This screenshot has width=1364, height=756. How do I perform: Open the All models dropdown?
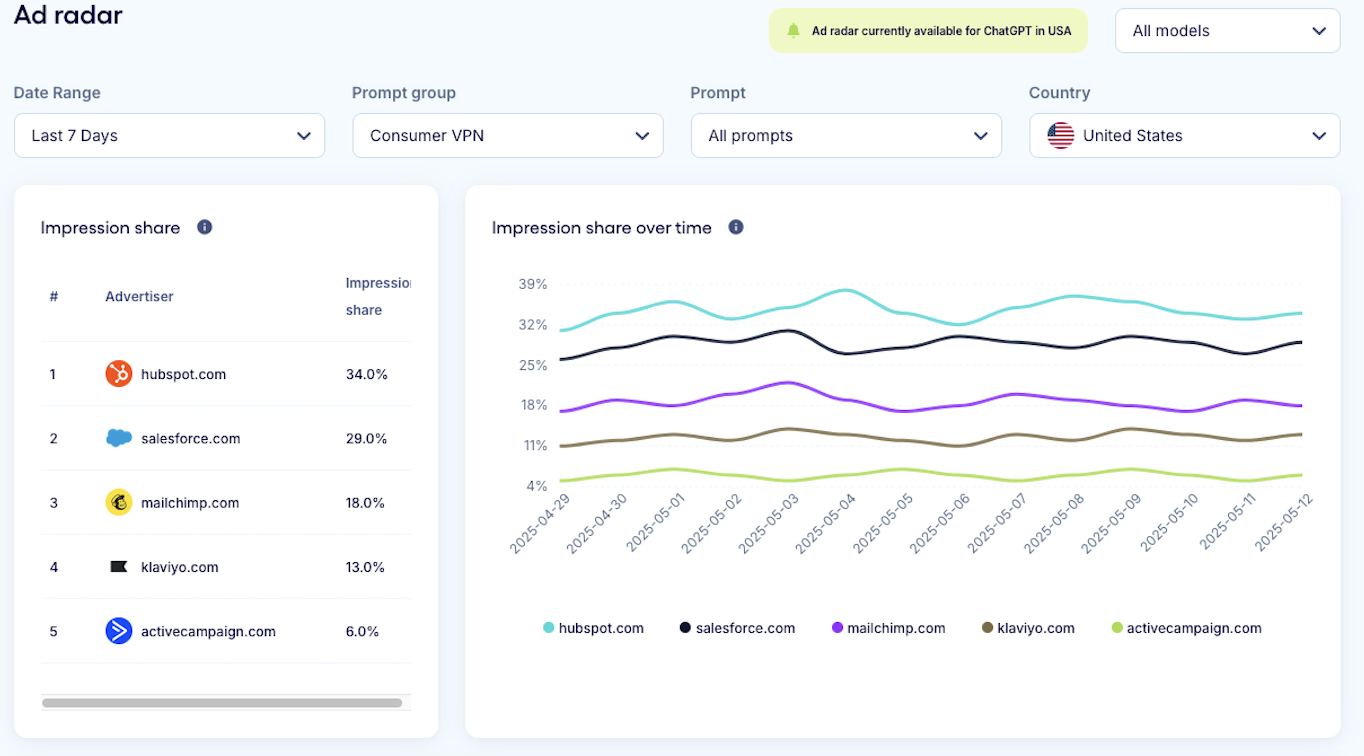[1228, 31]
